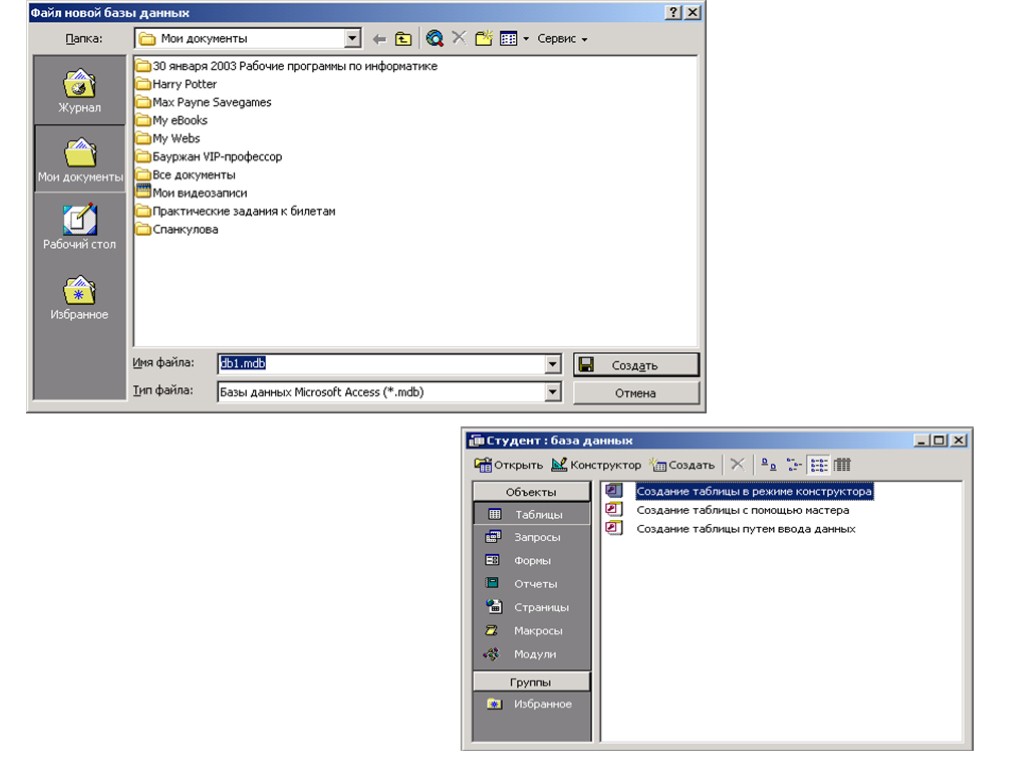
Task: Open the Сервис menu
Action: pos(562,39)
